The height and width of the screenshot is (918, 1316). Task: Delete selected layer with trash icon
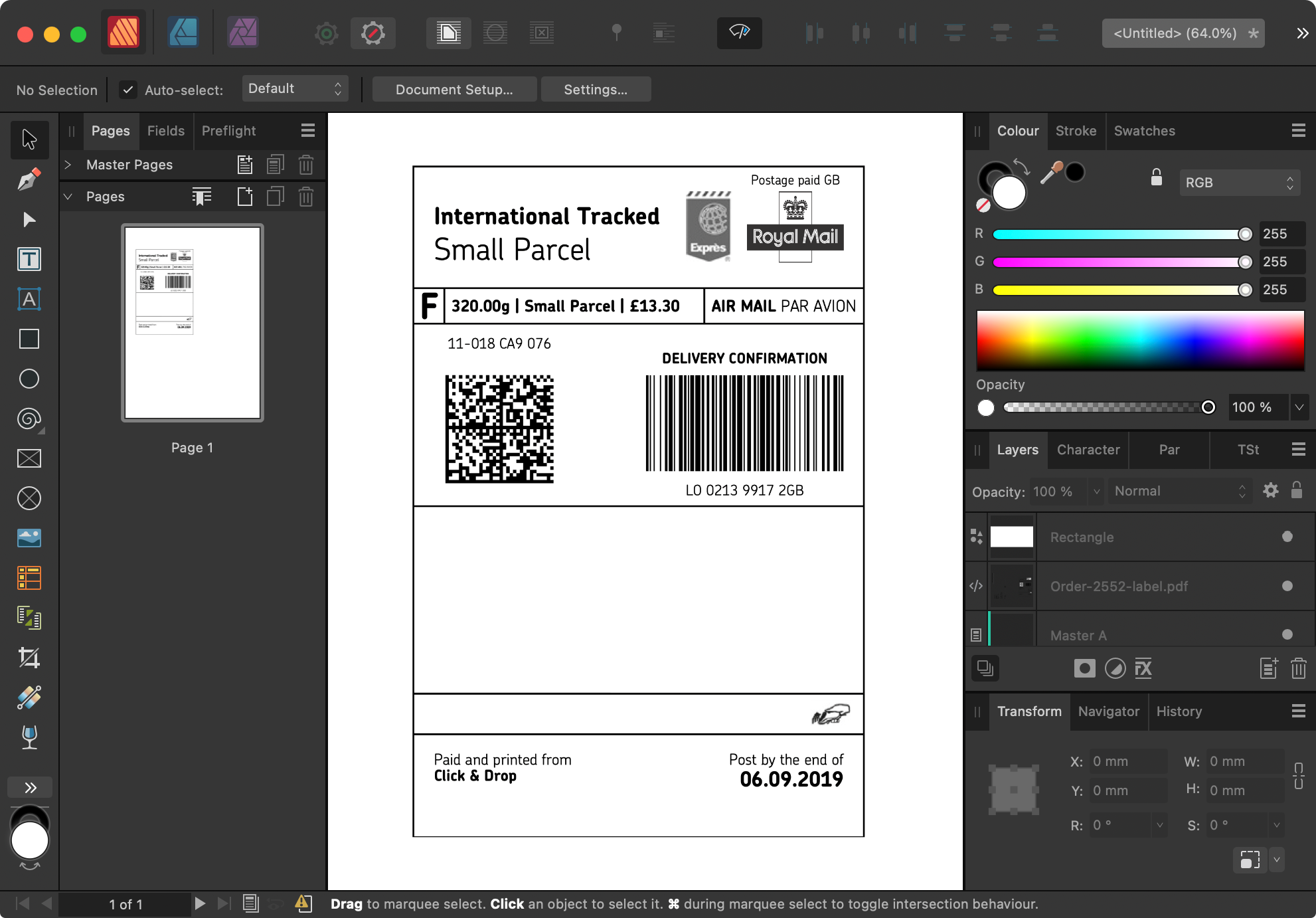click(1298, 668)
